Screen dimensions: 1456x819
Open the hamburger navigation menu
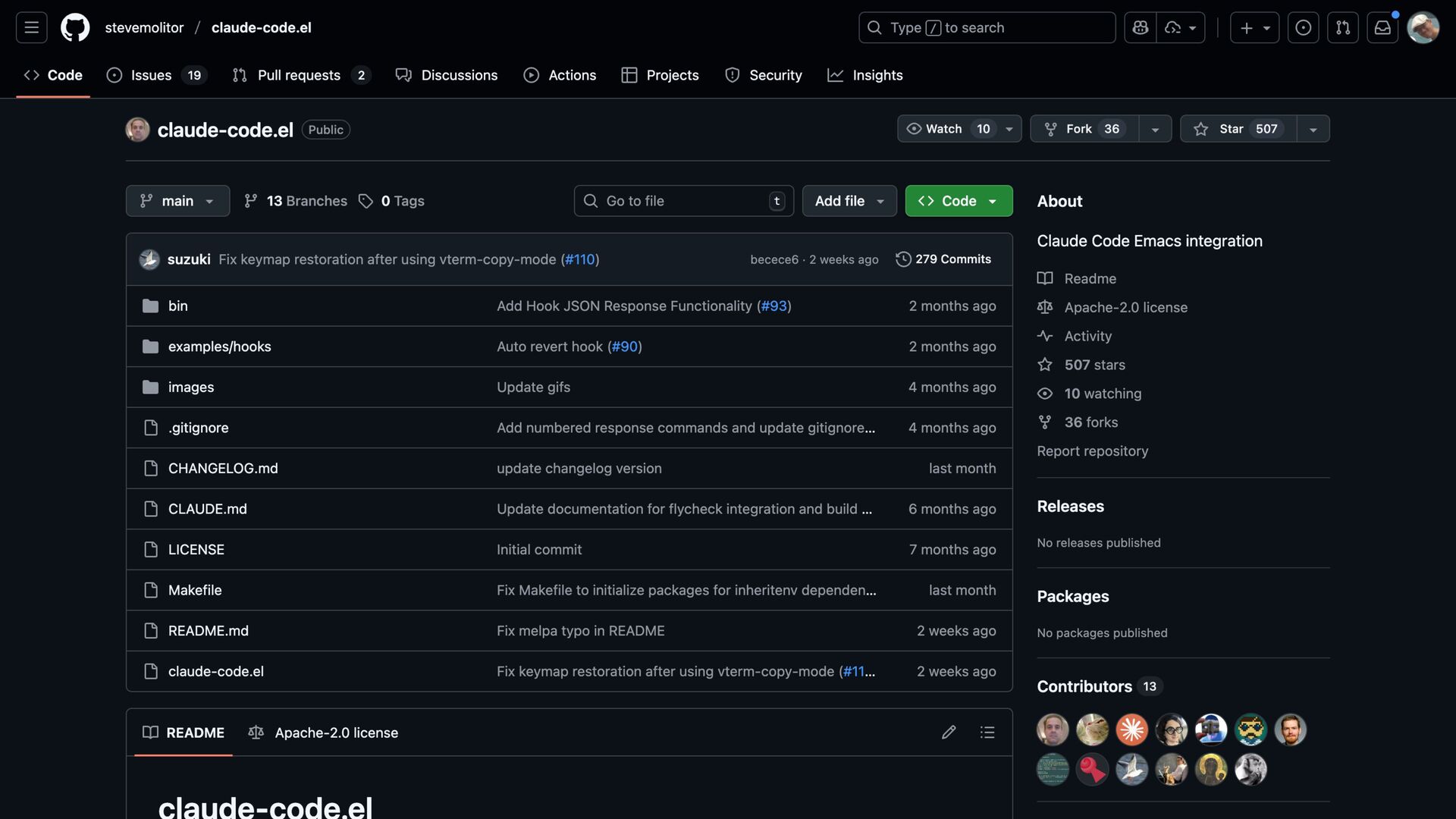point(31,27)
